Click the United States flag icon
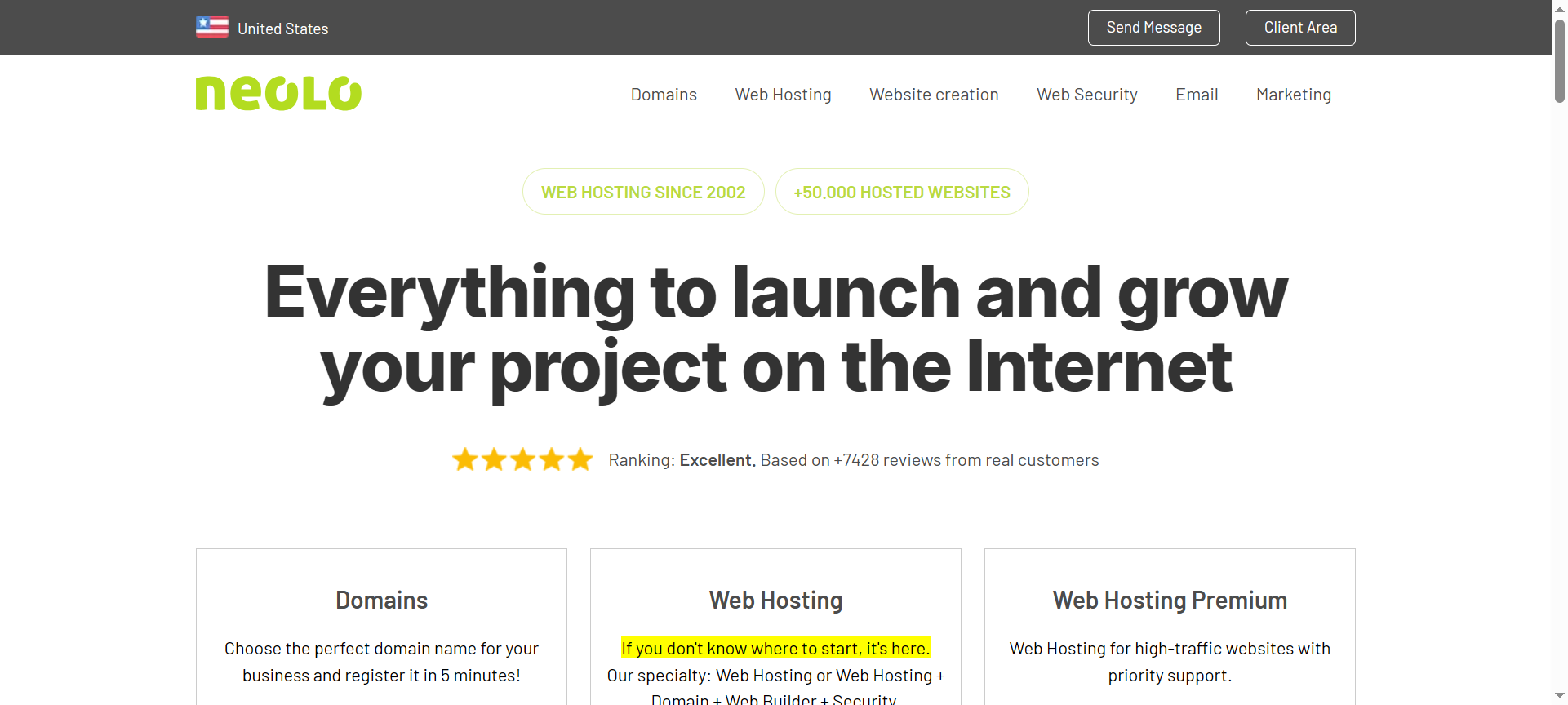1568x705 pixels. (x=211, y=27)
